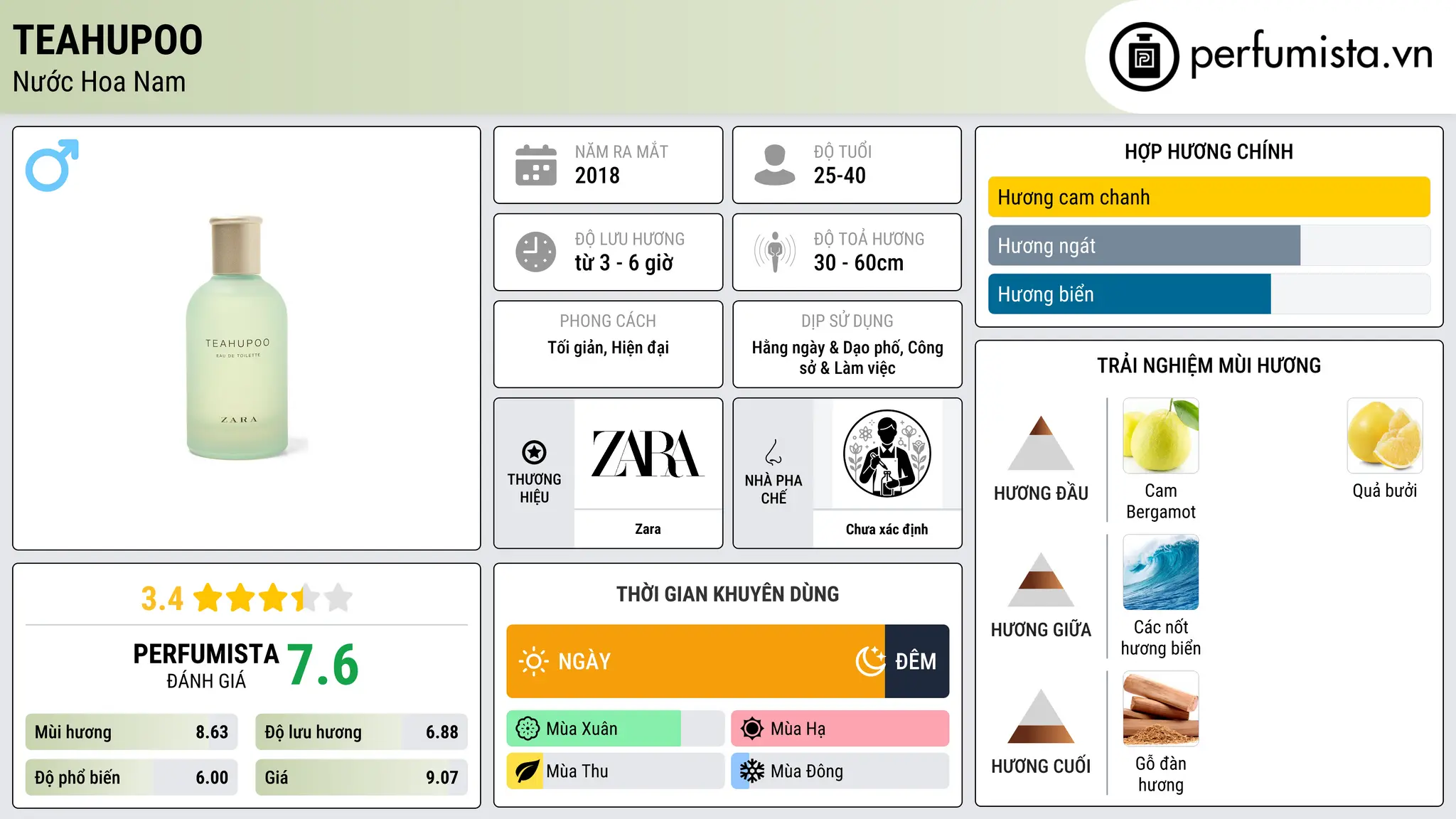The image size is (1456, 819).
Task: Click the perfumista.vn perfume bottle logo icon
Action: (1144, 57)
